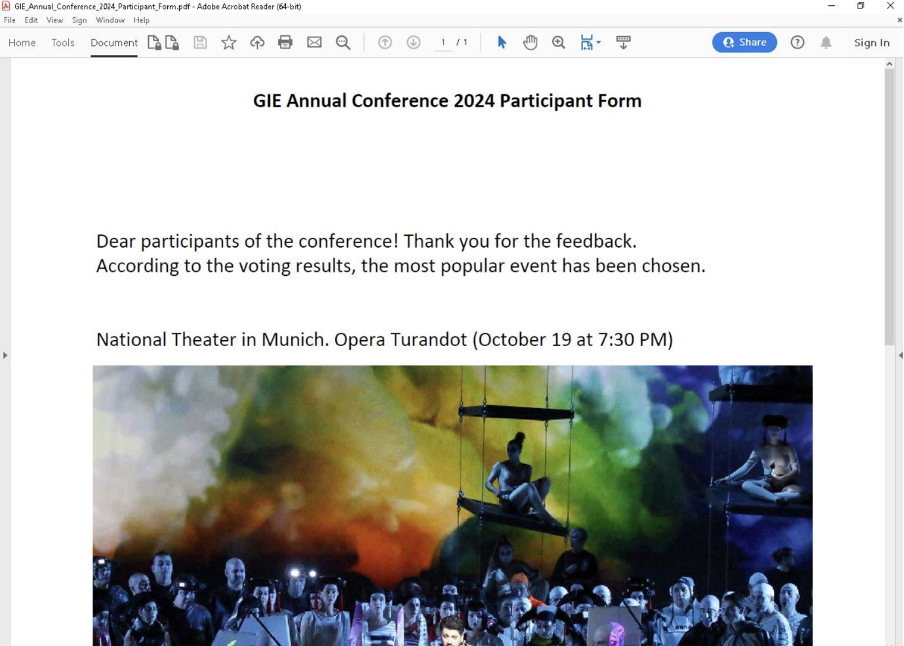Add a bookmark star to document
Screen dimensions: 904x646
(229, 42)
